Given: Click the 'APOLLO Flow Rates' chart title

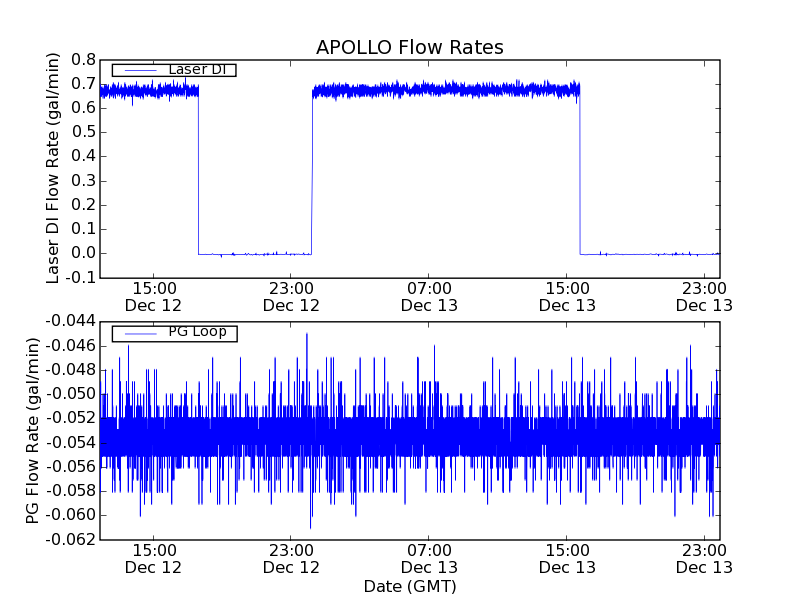Looking at the screenshot, I should click(x=410, y=47).
